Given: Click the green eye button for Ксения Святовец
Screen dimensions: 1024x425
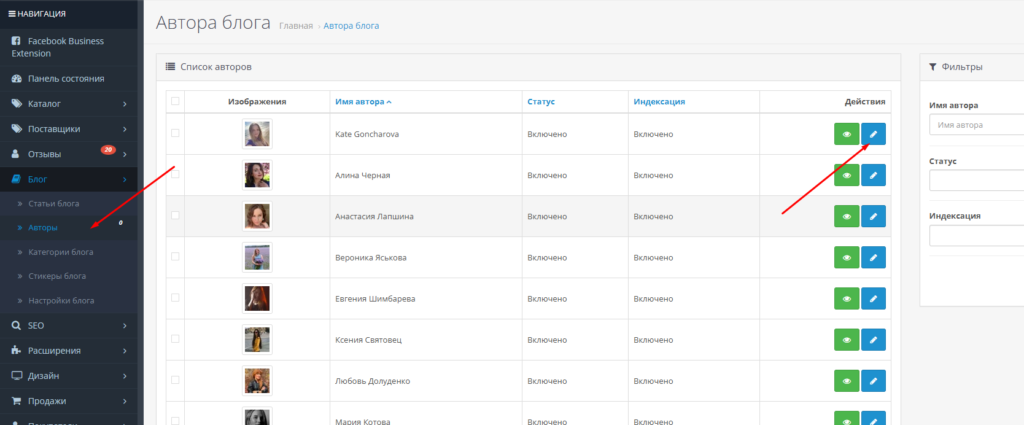Looking at the screenshot, I should (846, 340).
